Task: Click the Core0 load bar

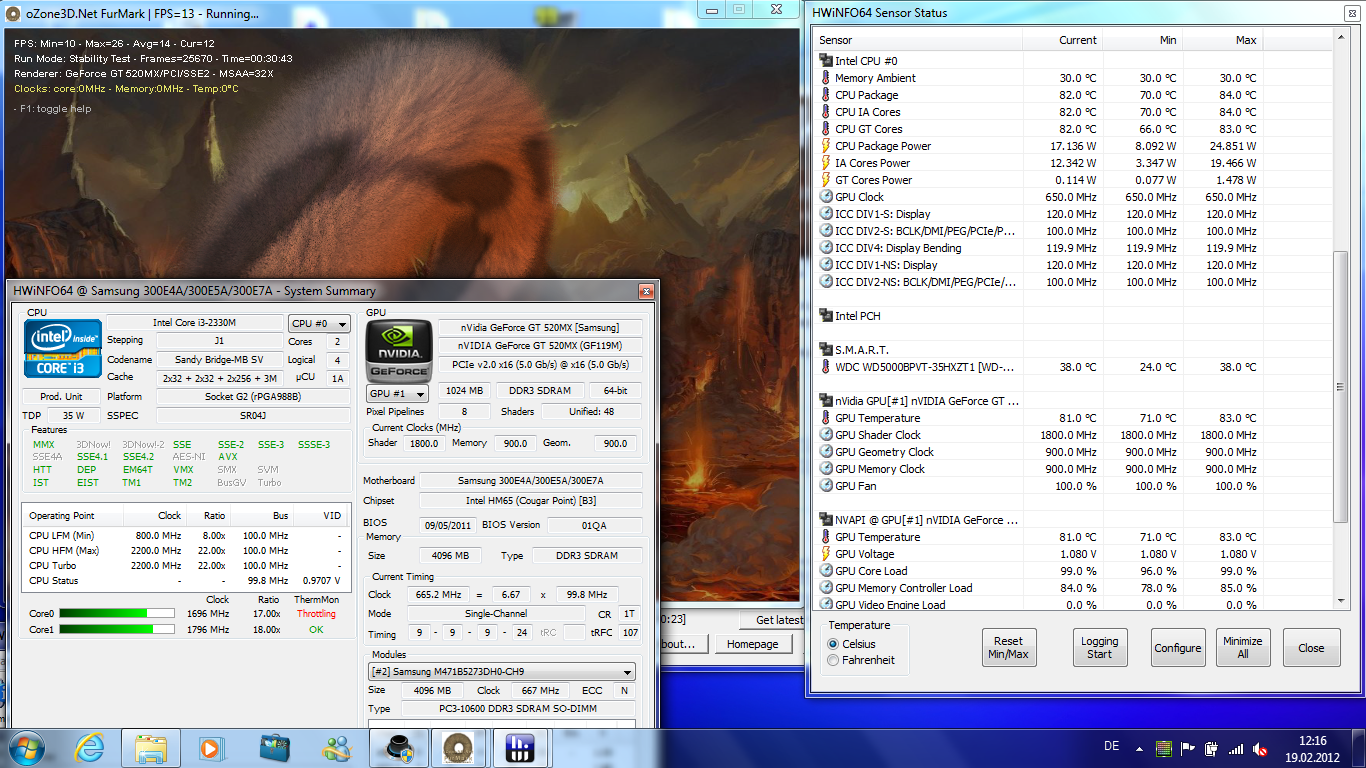Action: pos(116,614)
